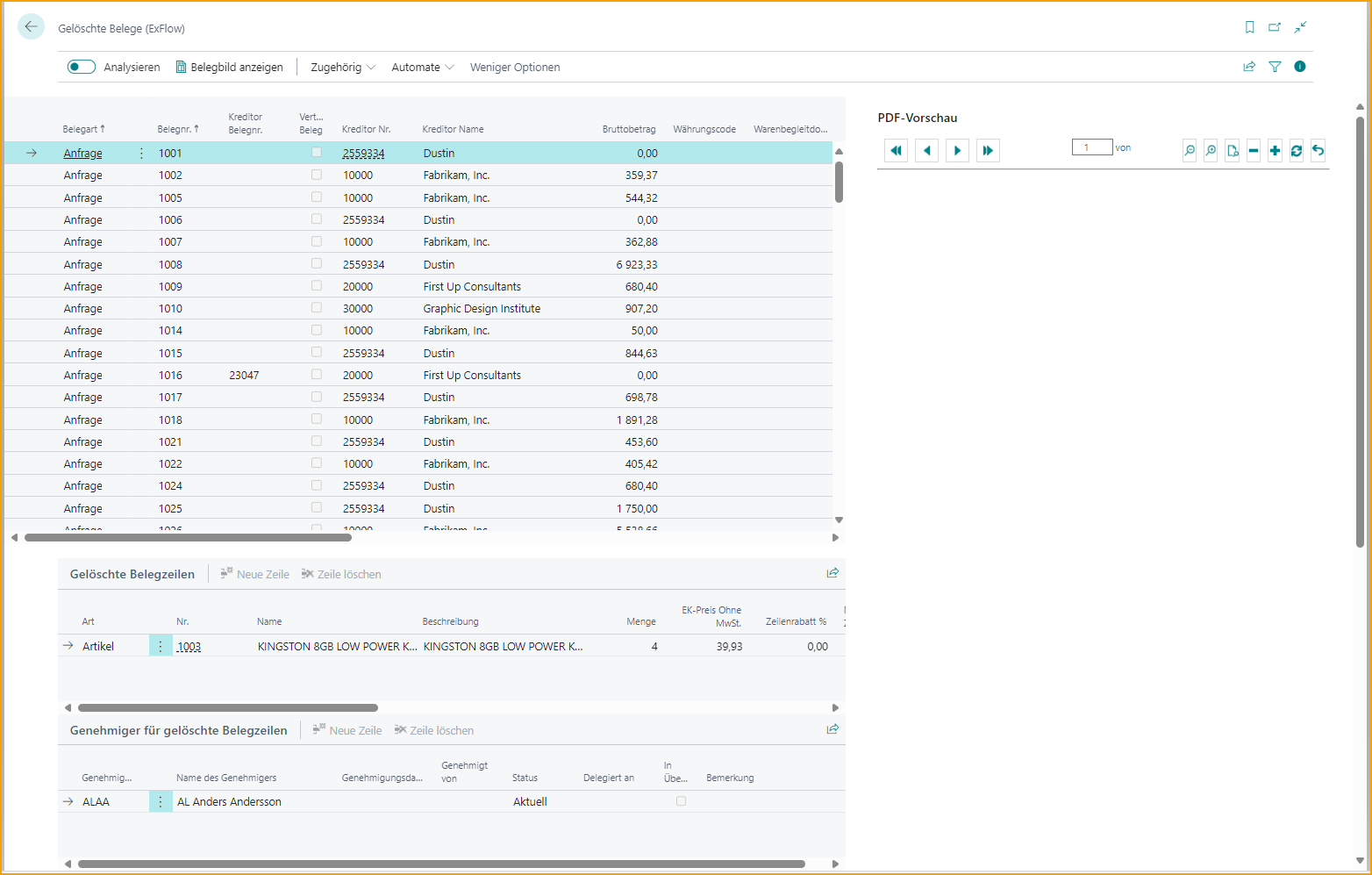The width and height of the screenshot is (1372, 875).
Task: Sort by Belegnr. column header
Action: tap(178, 129)
